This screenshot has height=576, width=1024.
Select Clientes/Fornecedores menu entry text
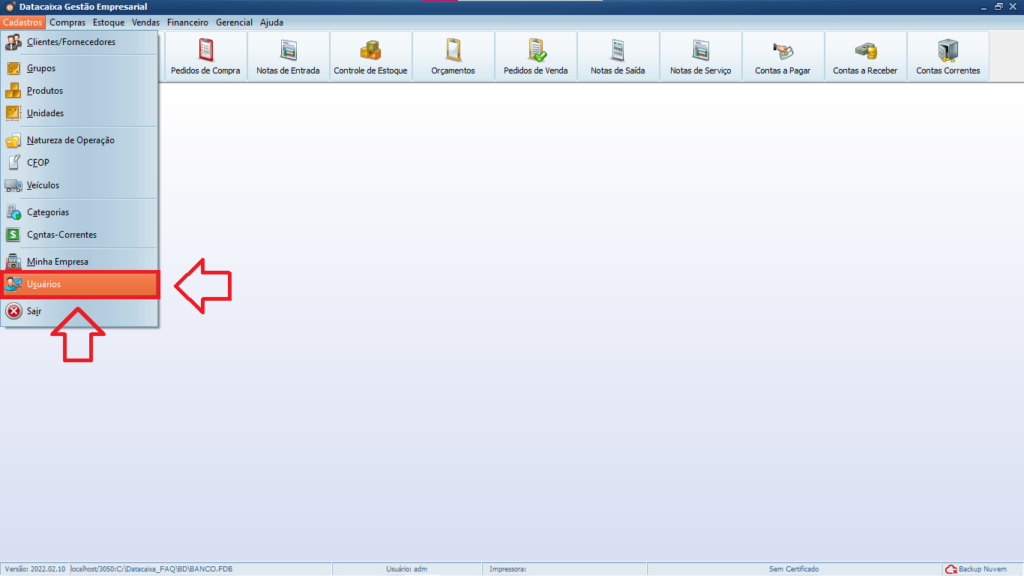point(71,42)
